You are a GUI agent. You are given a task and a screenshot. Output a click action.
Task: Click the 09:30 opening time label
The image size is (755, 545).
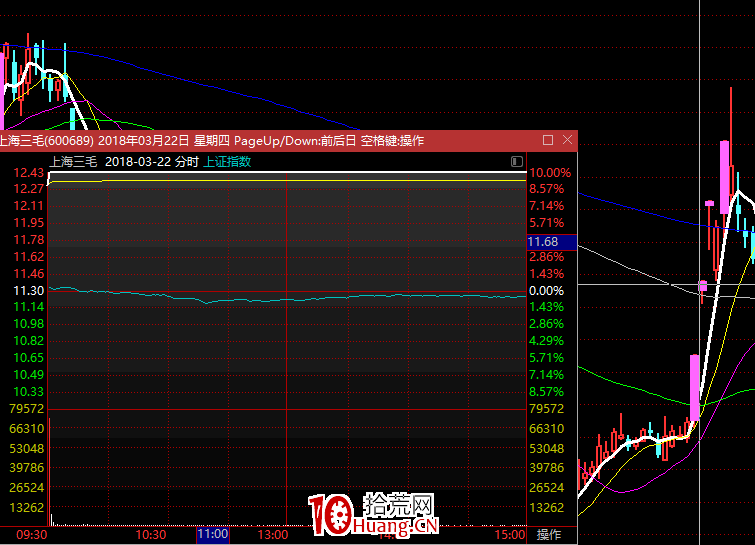point(31,534)
